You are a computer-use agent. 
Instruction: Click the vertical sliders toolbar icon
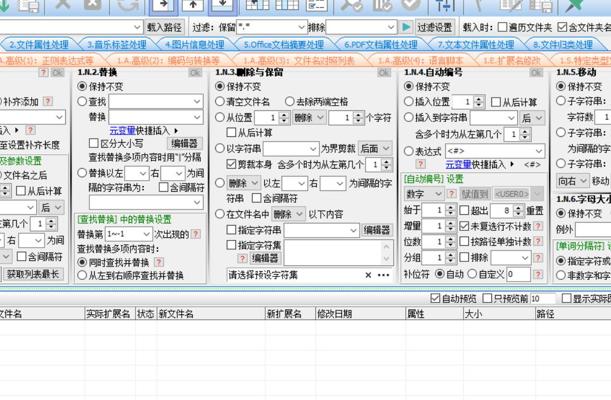tap(444, 5)
